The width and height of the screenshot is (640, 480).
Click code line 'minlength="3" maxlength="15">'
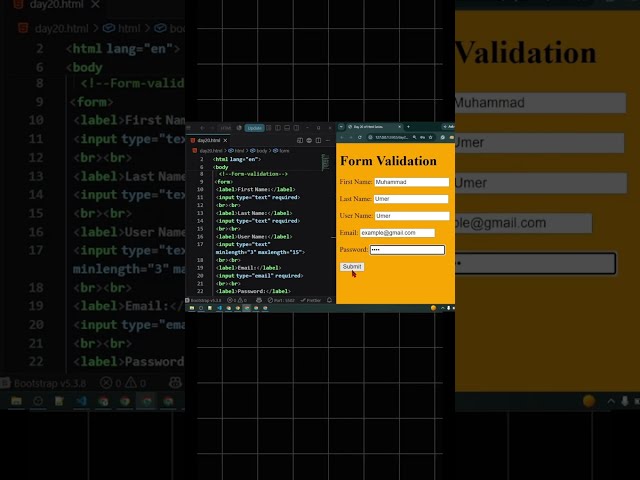click(x=260, y=252)
